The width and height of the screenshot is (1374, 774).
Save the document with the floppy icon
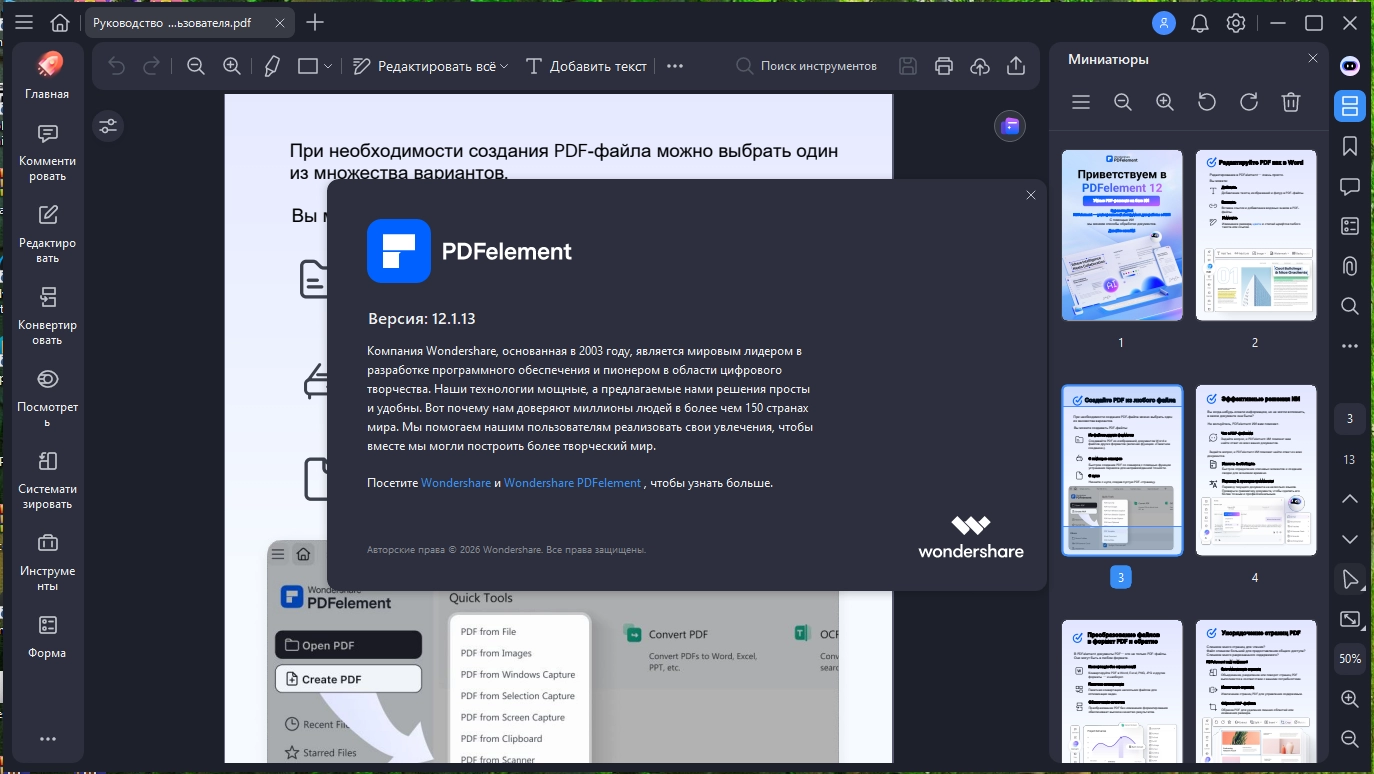(x=908, y=66)
